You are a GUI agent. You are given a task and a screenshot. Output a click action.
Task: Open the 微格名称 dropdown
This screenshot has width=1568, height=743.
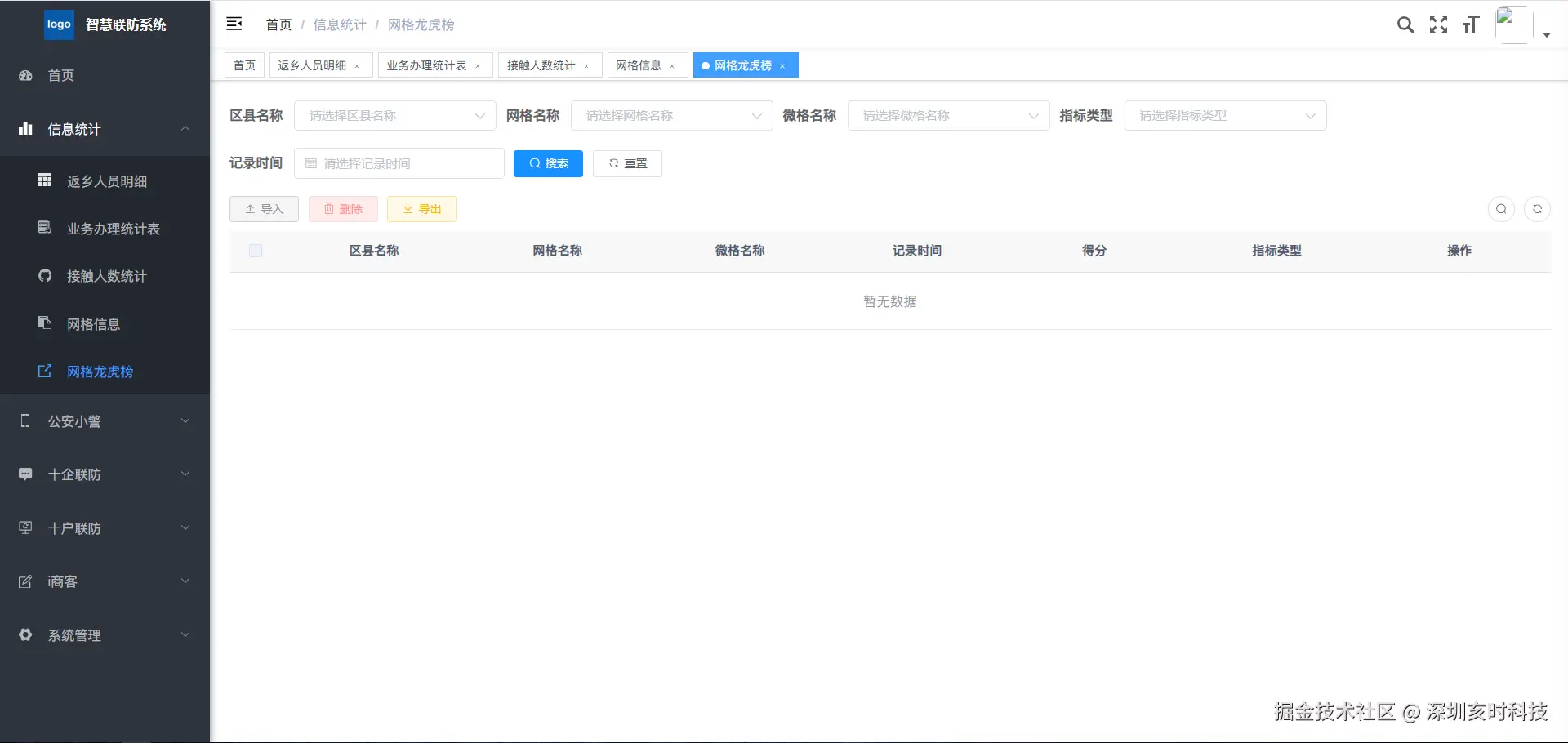[949, 116]
